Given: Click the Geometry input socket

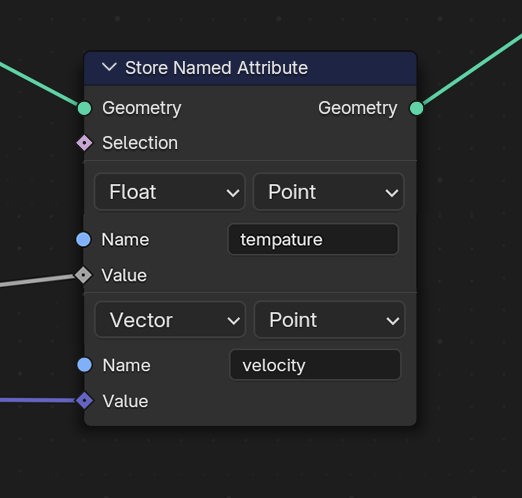Looking at the screenshot, I should pos(84,108).
